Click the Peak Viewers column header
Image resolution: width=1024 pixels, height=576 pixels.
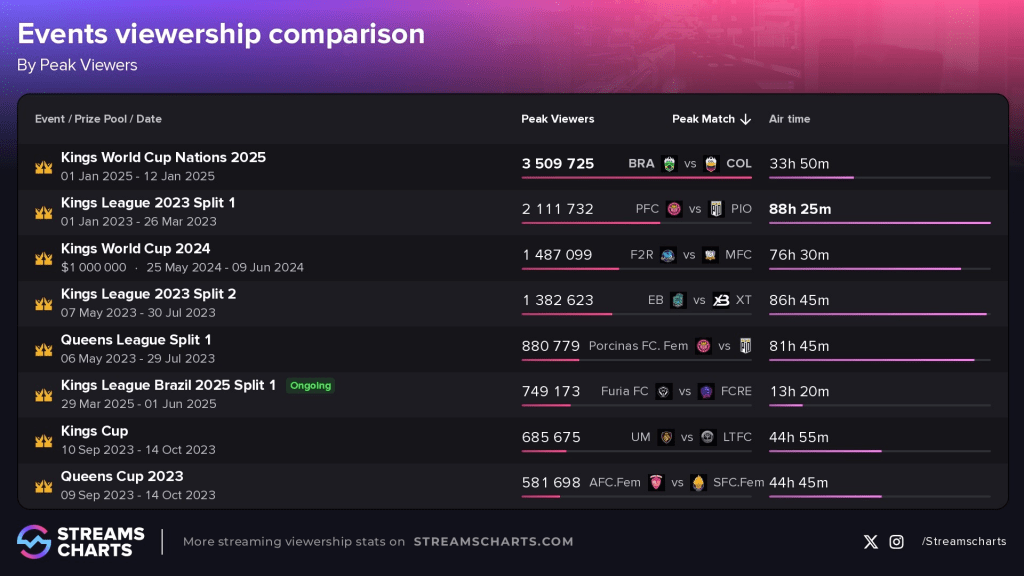(558, 119)
